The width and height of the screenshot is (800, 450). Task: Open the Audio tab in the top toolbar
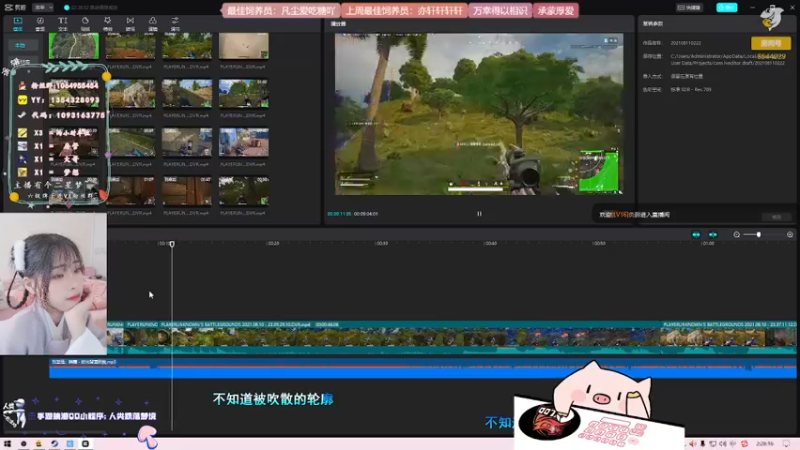[x=40, y=23]
